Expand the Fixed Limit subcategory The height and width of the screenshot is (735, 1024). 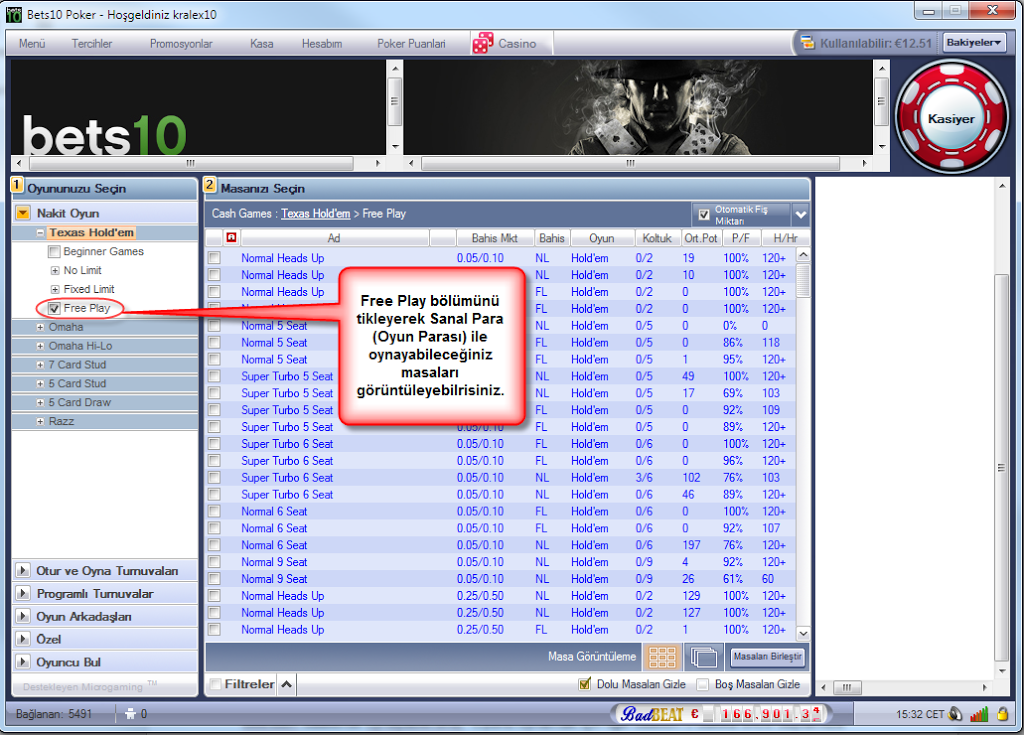coord(55,289)
